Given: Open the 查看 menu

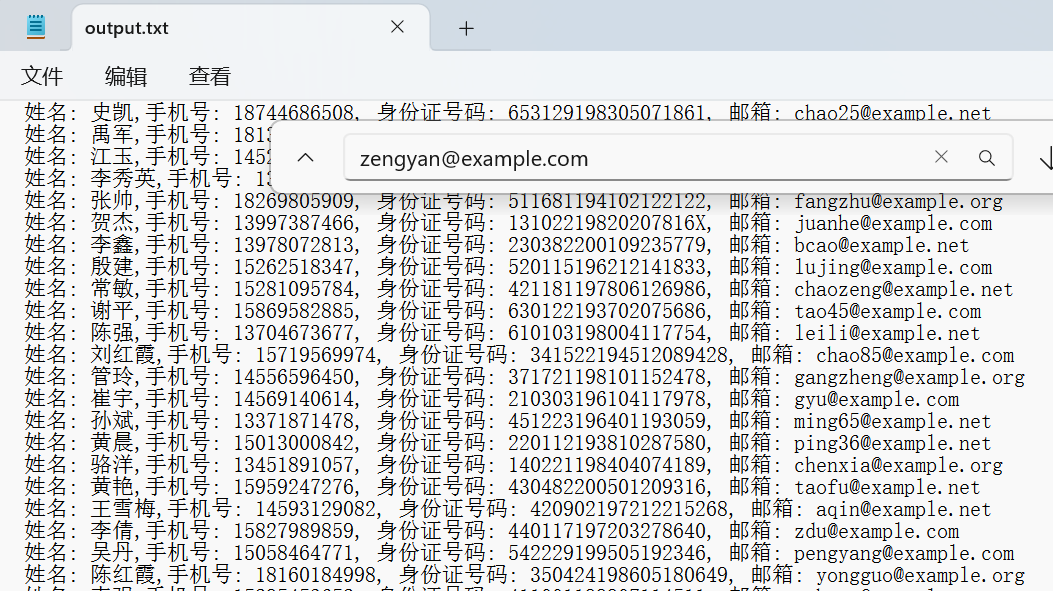Looking at the screenshot, I should point(210,76).
